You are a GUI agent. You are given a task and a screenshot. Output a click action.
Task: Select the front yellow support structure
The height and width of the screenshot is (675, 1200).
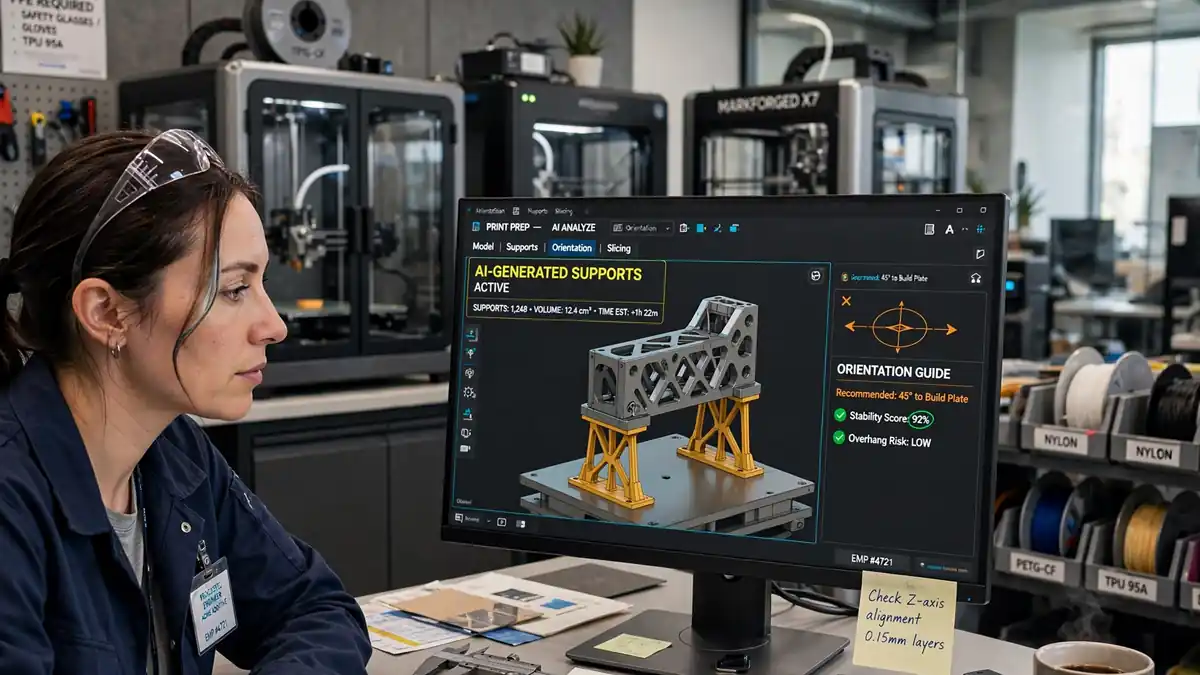612,463
